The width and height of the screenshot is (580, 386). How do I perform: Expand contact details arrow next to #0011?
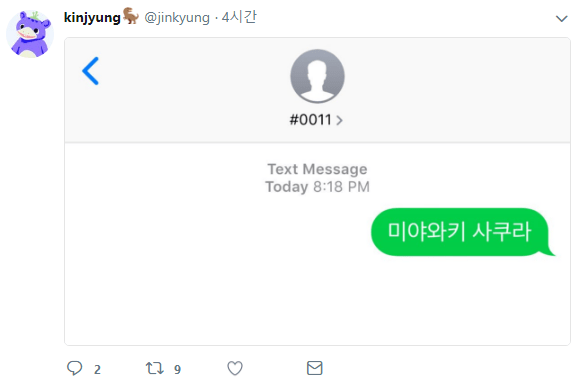pyautogui.click(x=339, y=120)
